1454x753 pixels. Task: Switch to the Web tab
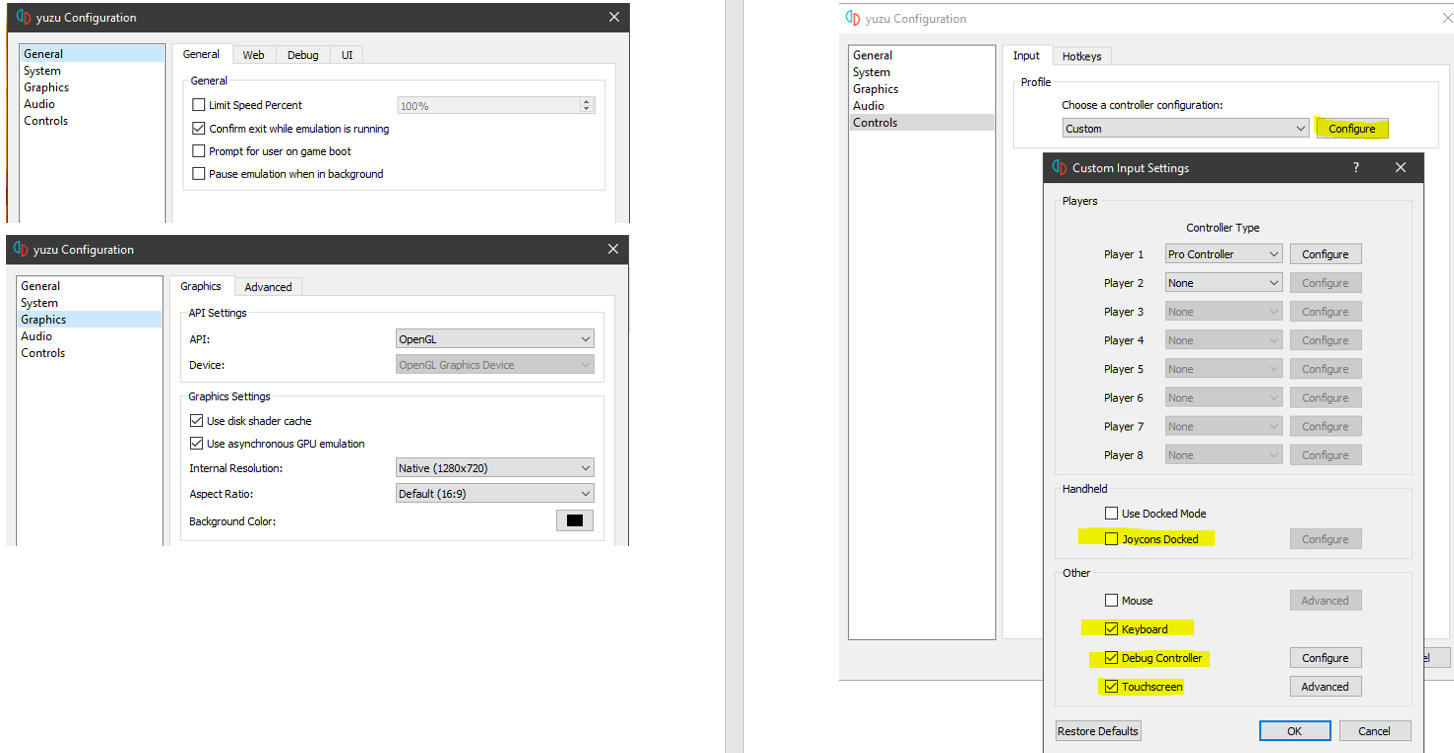click(253, 55)
